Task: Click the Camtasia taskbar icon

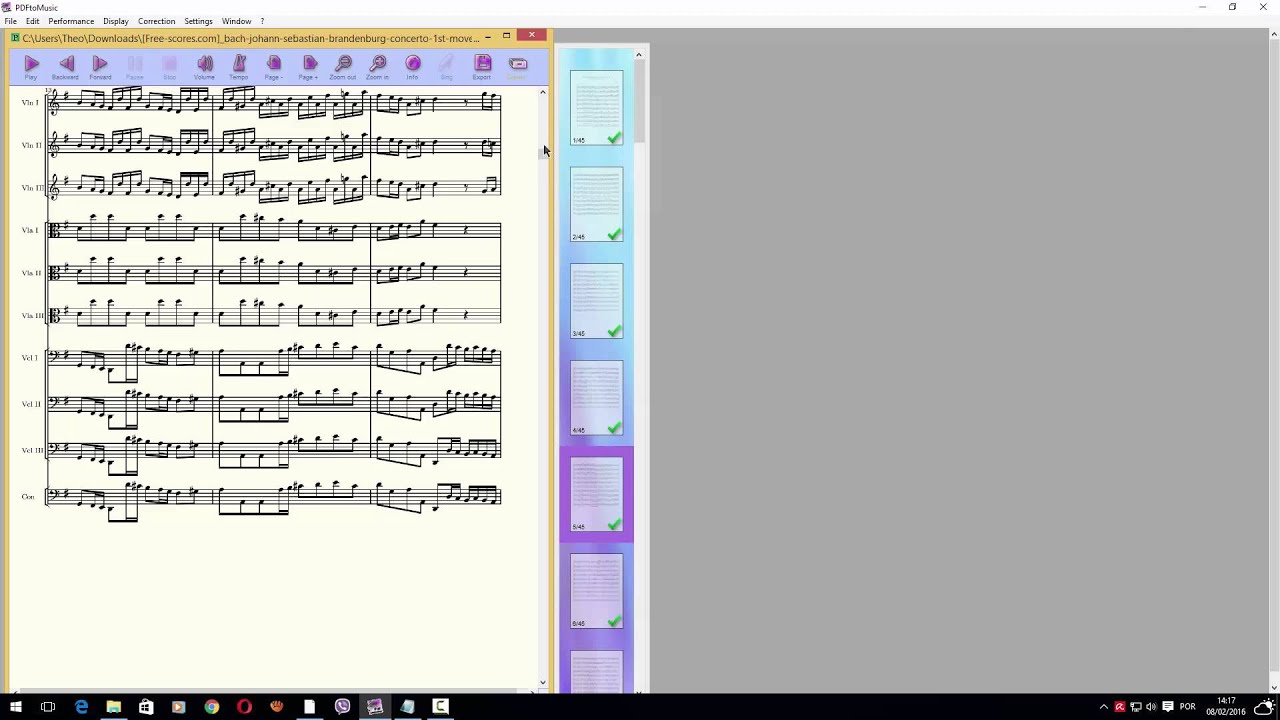Action: [x=440, y=707]
